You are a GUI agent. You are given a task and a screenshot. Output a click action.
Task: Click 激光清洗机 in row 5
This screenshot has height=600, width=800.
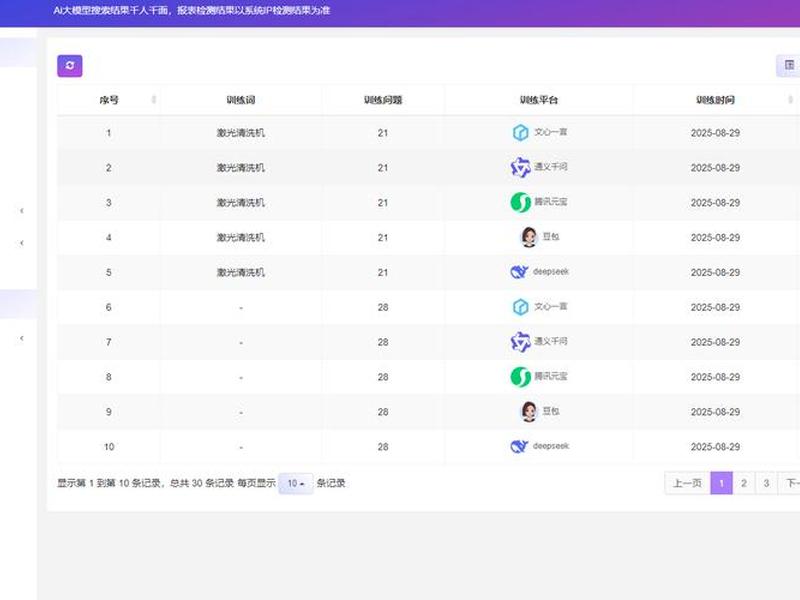[241, 272]
